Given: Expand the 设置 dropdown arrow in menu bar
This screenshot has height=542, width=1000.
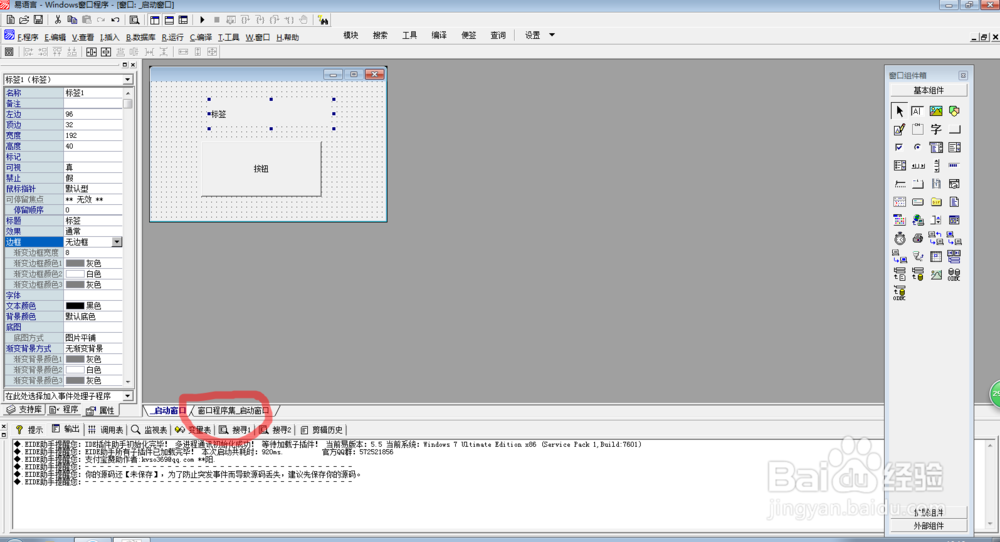Looking at the screenshot, I should (552, 35).
